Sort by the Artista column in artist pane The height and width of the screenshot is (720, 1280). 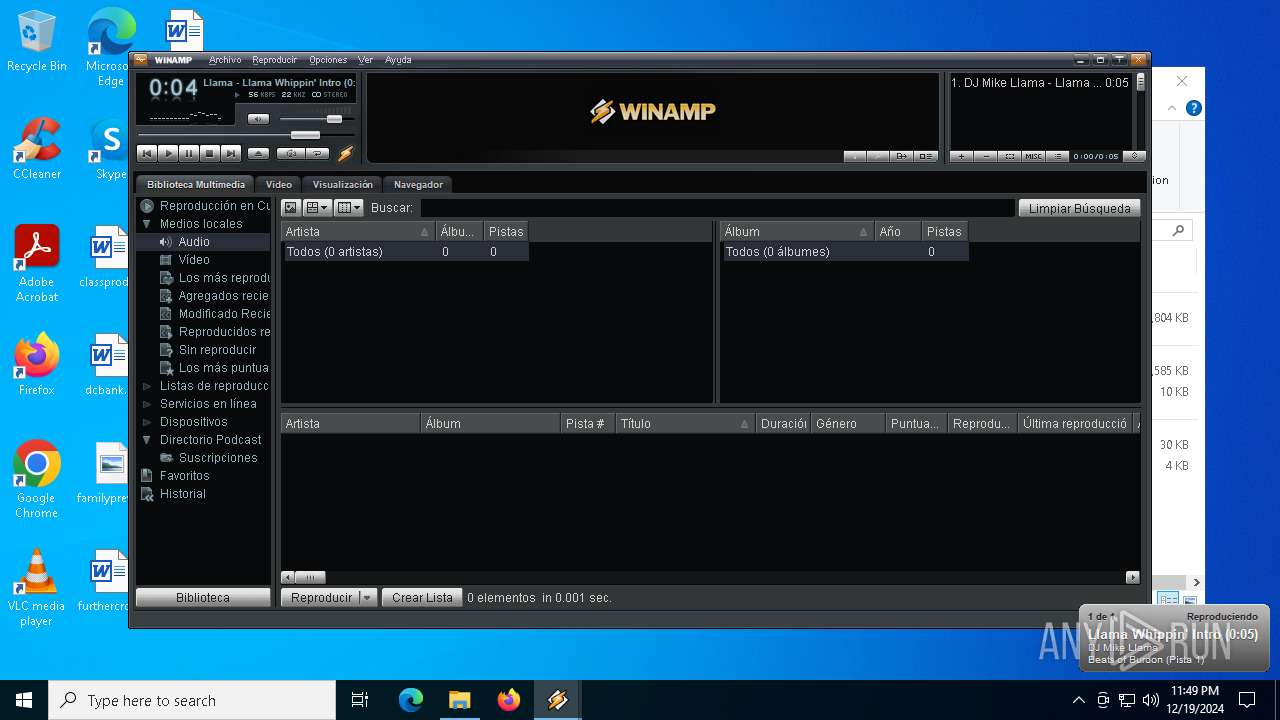click(x=358, y=231)
